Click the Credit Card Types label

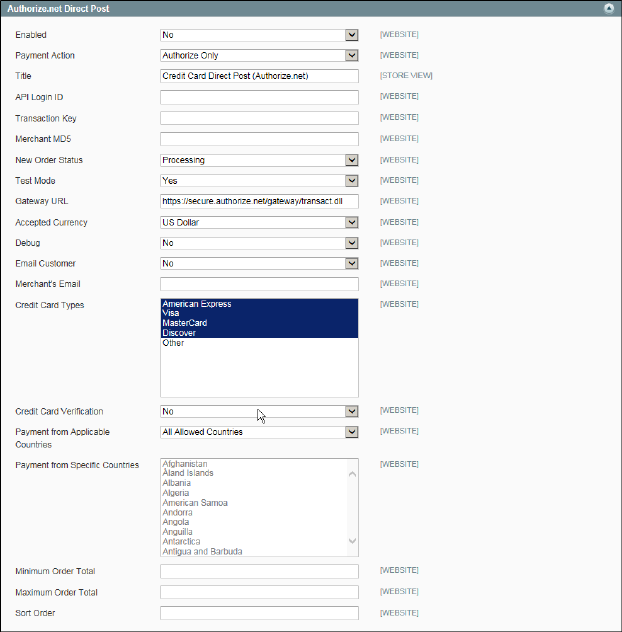pos(50,305)
